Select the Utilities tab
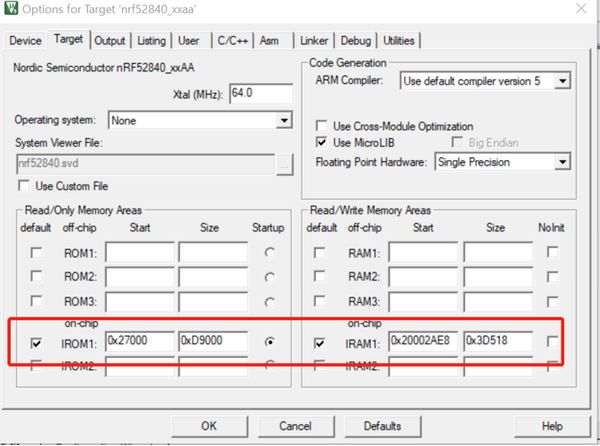Screen dimensions: 600x446 point(398,41)
